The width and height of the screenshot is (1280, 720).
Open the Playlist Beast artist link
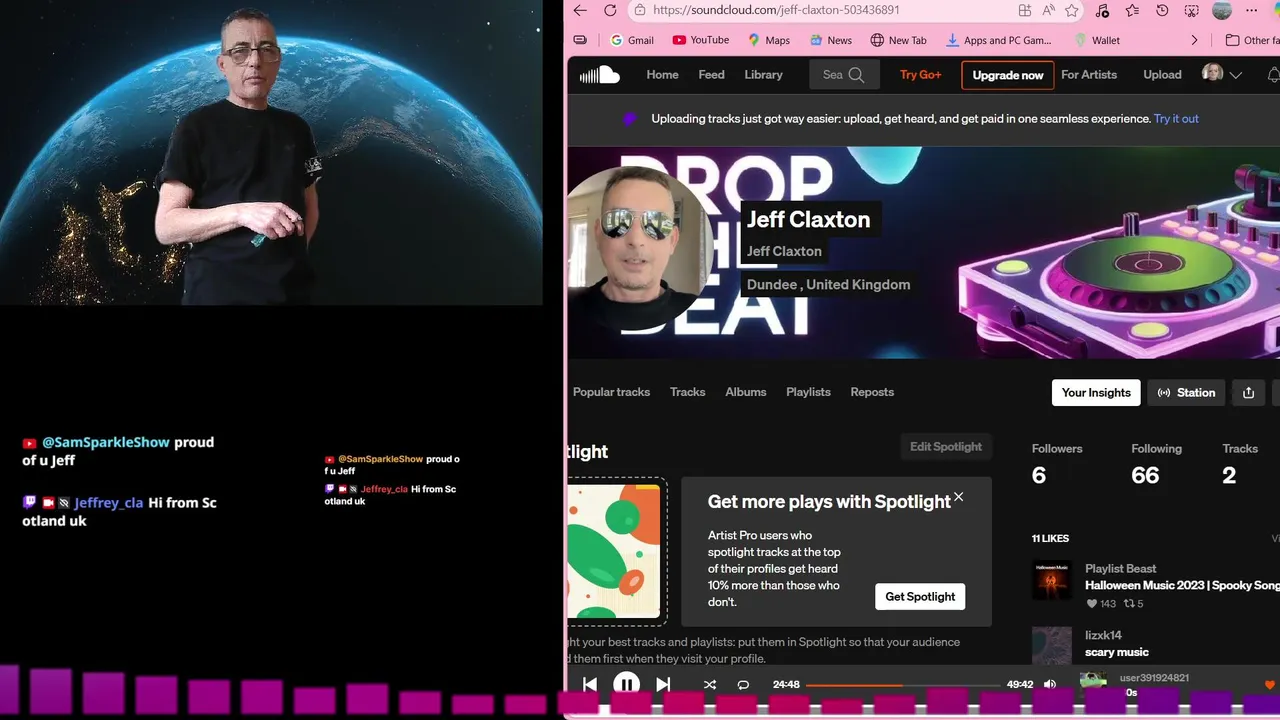point(1120,568)
